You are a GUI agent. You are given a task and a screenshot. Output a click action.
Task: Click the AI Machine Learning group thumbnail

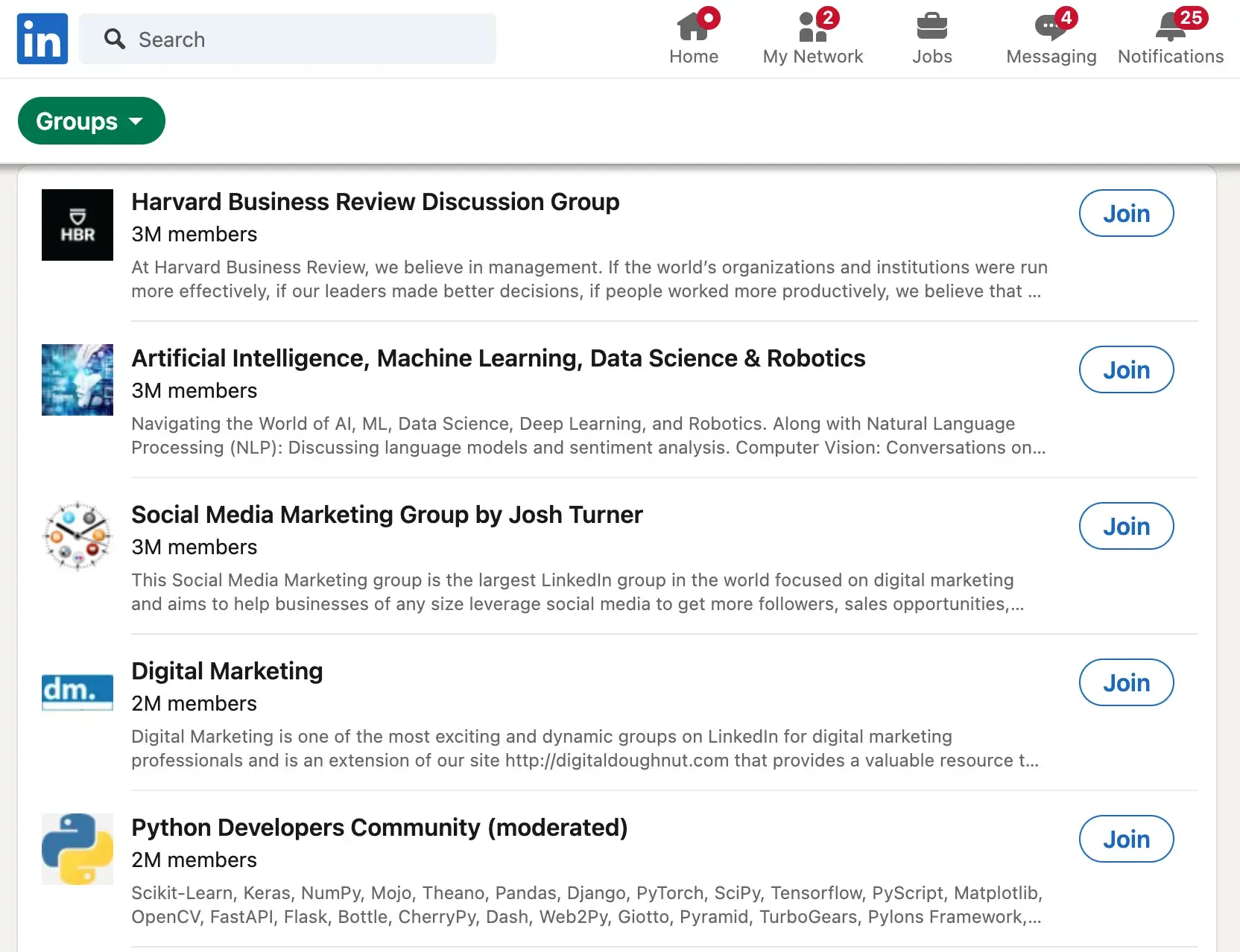click(77, 380)
